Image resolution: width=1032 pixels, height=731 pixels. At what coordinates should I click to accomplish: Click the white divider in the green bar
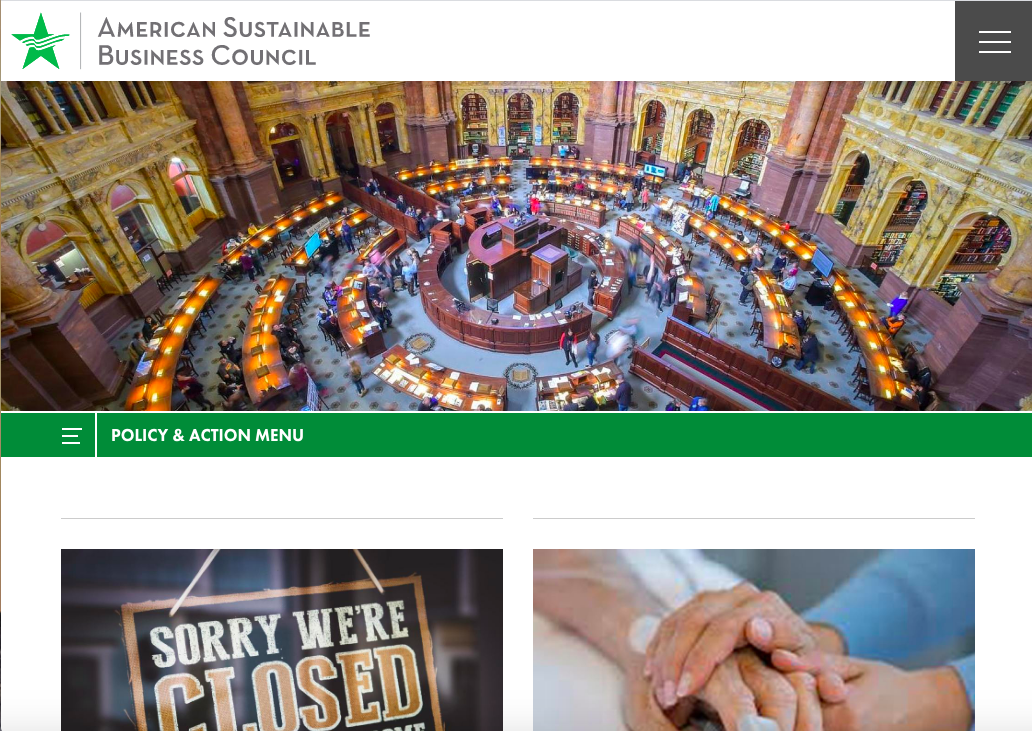tap(96, 435)
